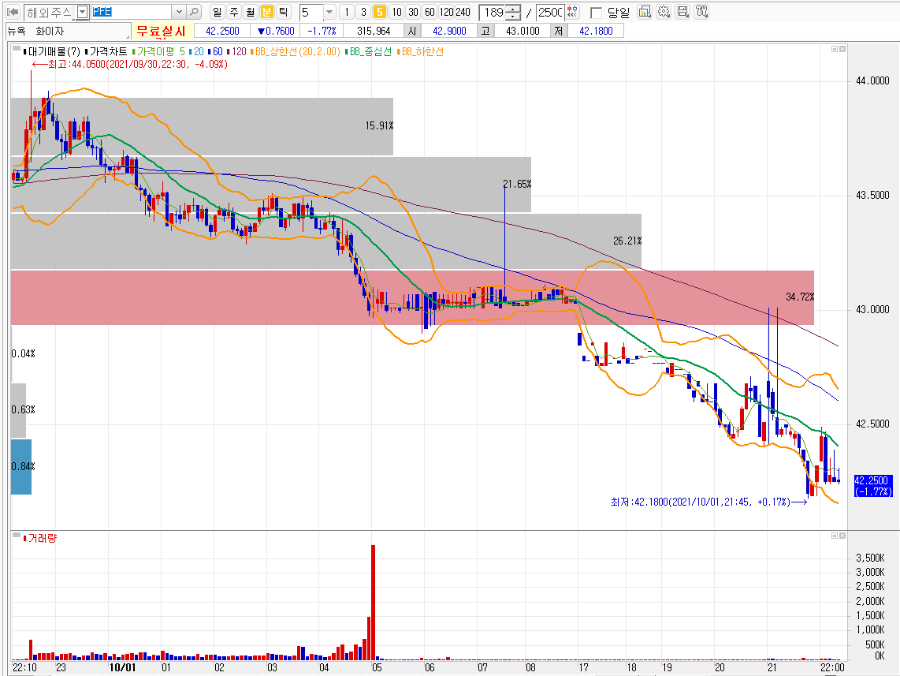
Task: Click the chart analysis icon beside 당일
Action: click(x=645, y=11)
